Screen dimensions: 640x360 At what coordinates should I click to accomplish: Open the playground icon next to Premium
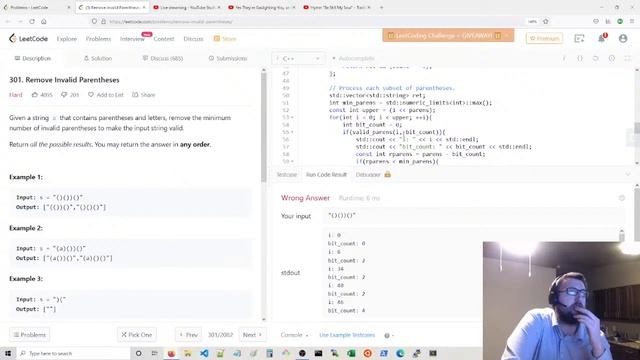579,38
